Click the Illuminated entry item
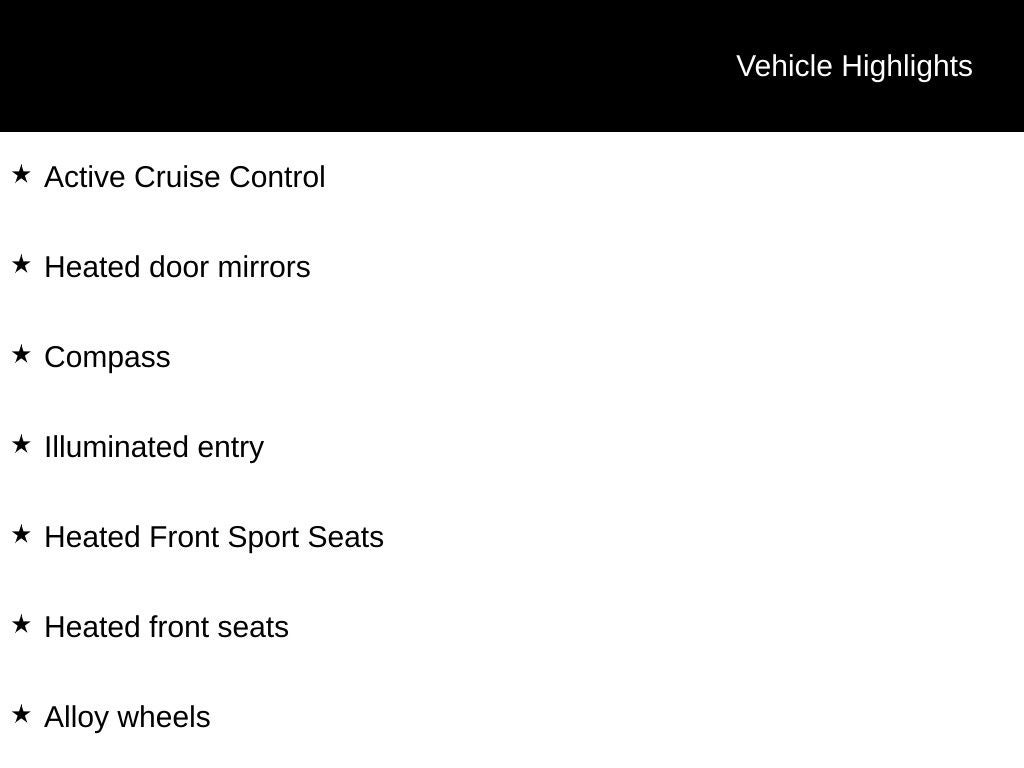This screenshot has width=1024, height=768. tap(154, 447)
